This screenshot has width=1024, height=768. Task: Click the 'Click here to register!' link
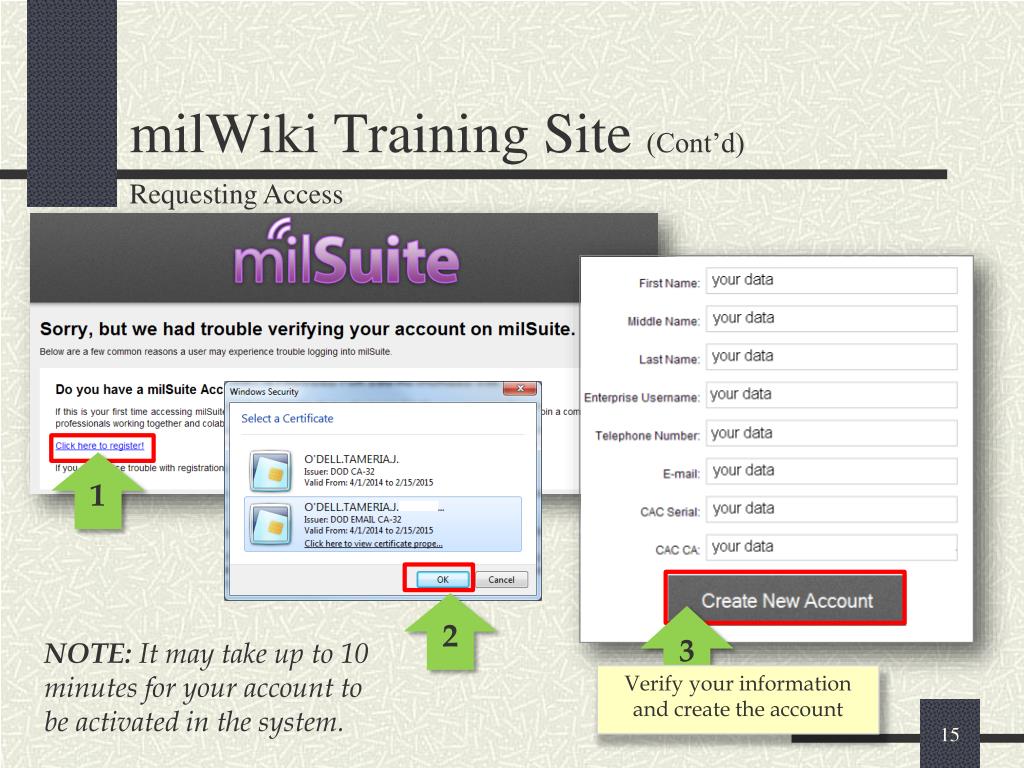tap(99, 446)
